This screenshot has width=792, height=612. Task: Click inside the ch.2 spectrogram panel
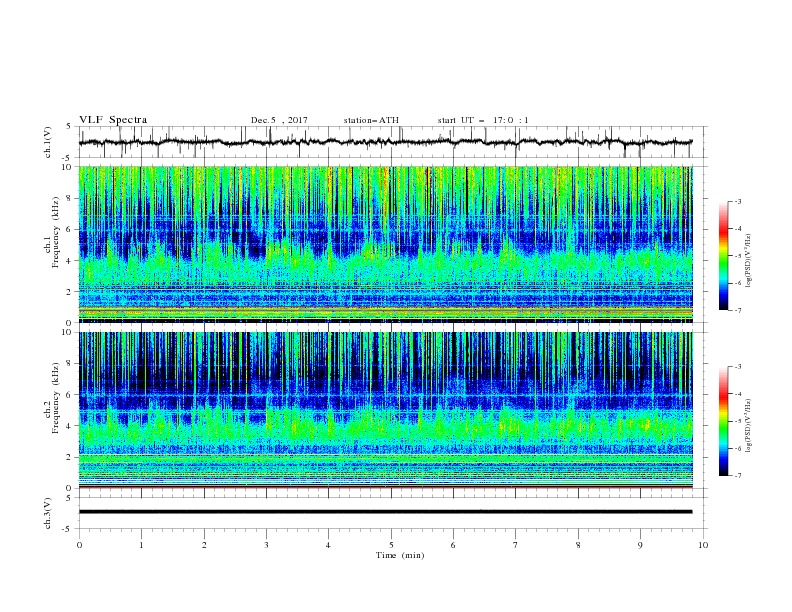(x=386, y=410)
